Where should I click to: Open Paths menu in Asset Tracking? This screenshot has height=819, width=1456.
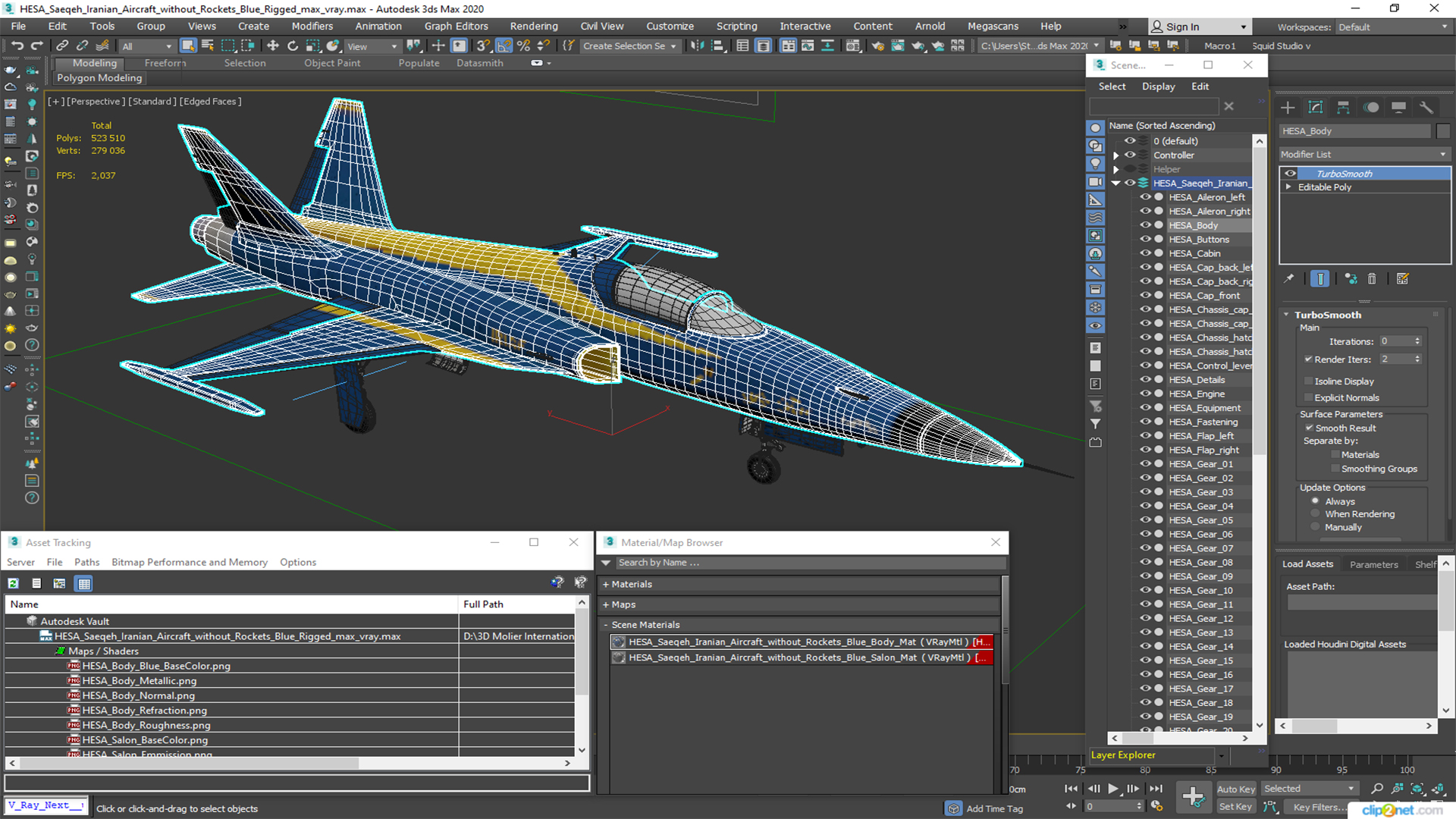pyautogui.click(x=86, y=562)
